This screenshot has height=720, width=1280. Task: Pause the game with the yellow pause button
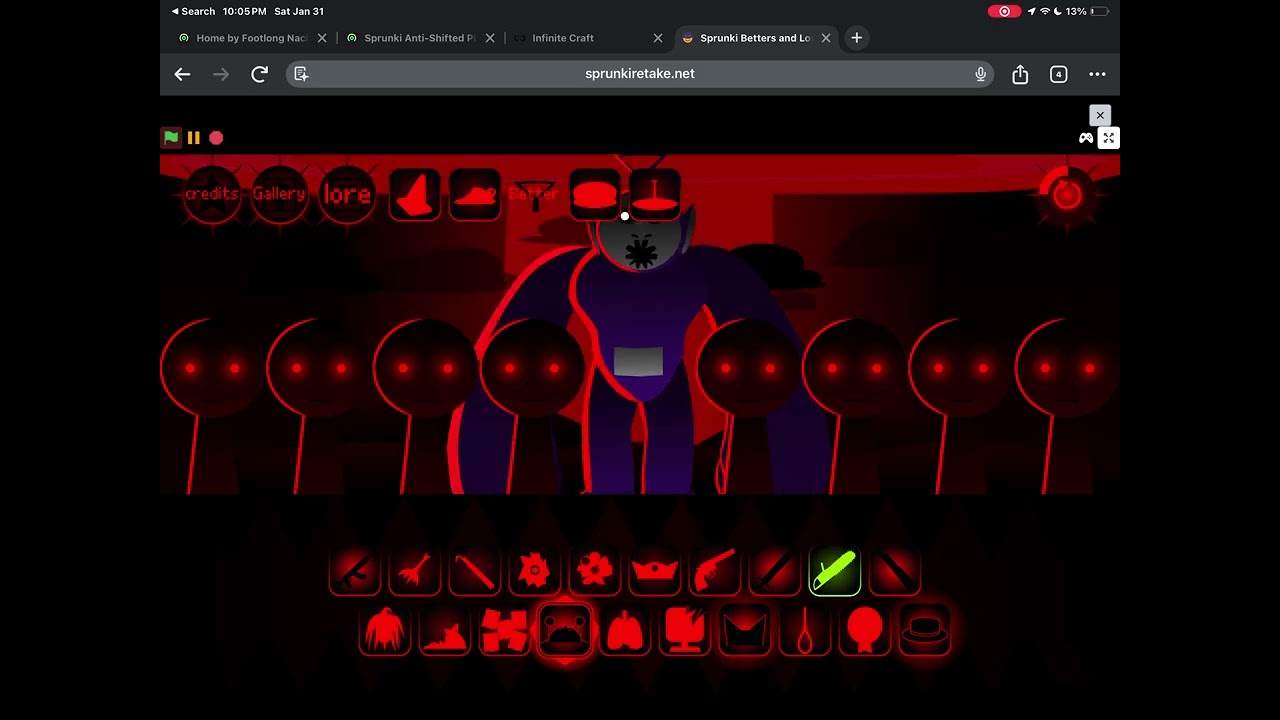[194, 138]
